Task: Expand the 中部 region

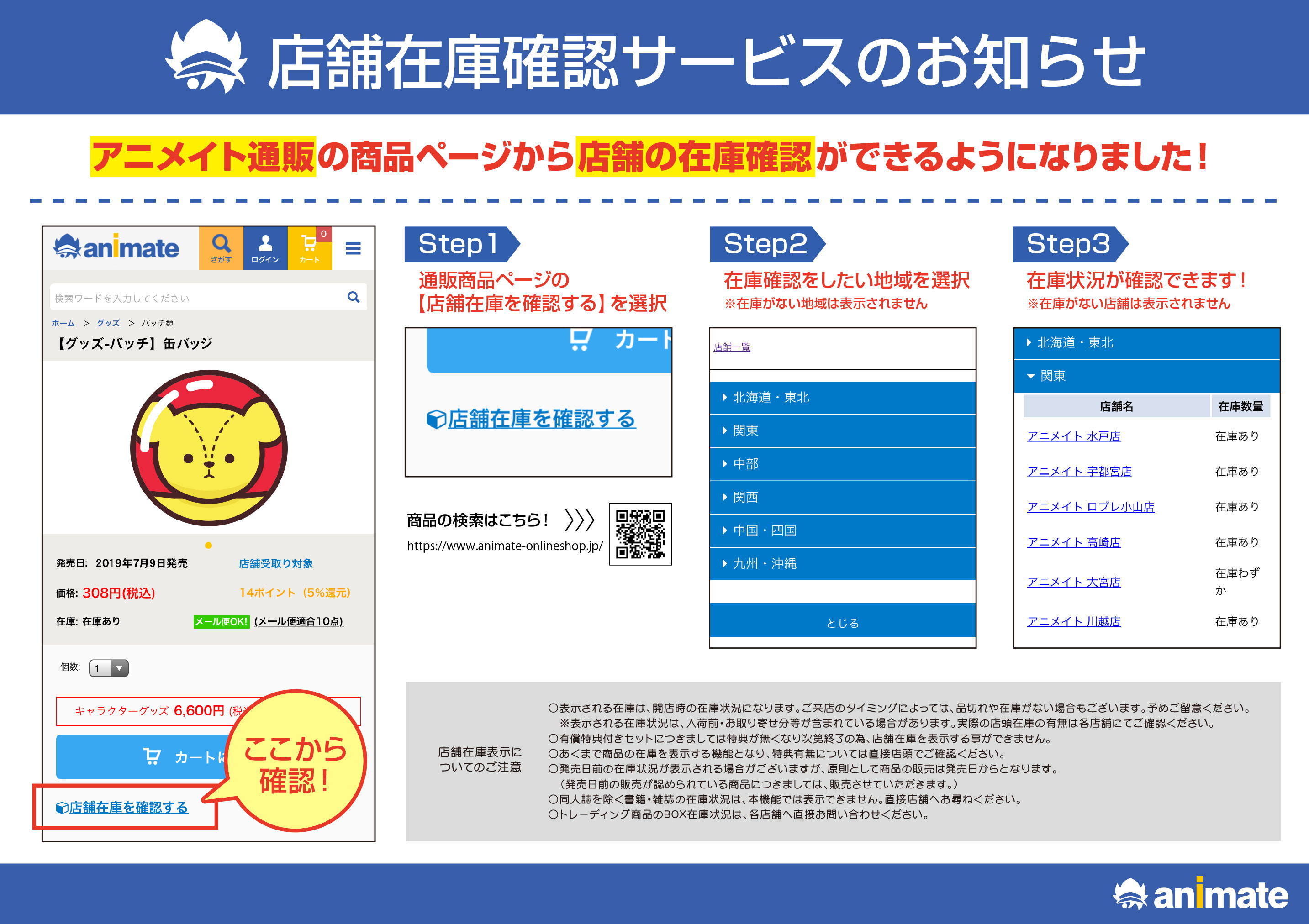Action: coord(843,463)
